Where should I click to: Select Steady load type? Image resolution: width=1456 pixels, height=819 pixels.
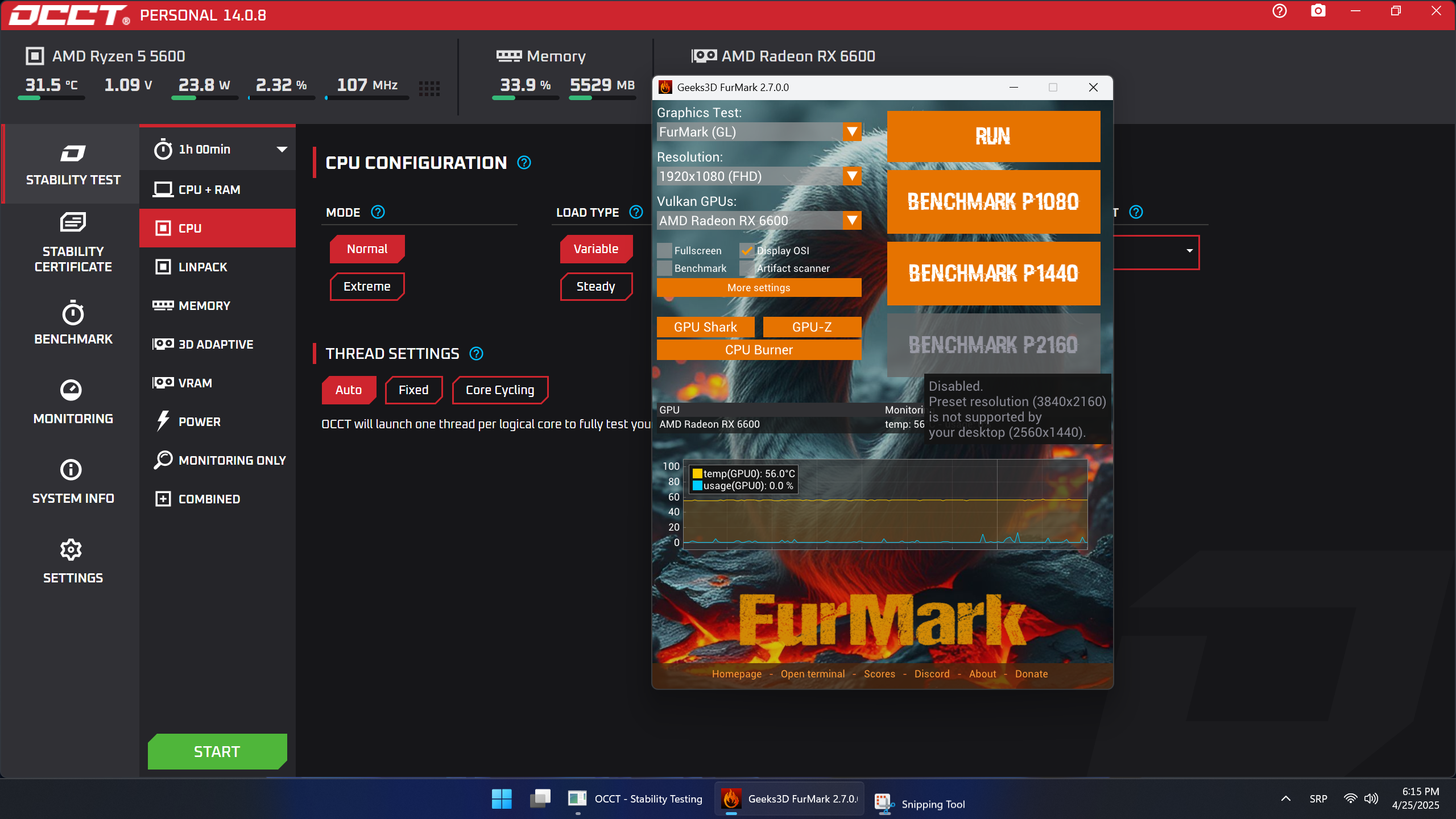click(x=596, y=287)
